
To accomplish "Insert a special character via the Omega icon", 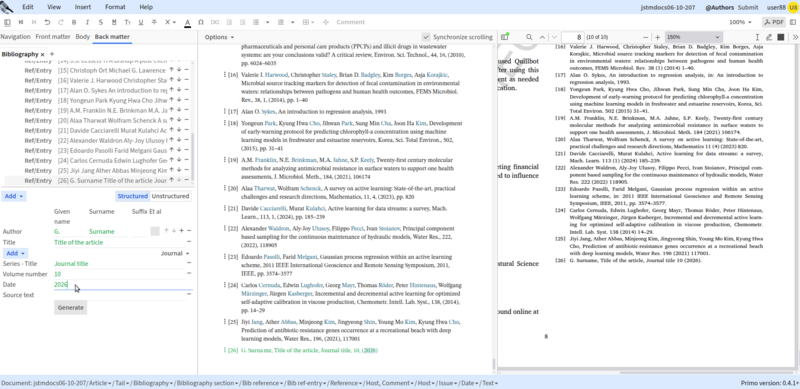I will coord(201,22).
